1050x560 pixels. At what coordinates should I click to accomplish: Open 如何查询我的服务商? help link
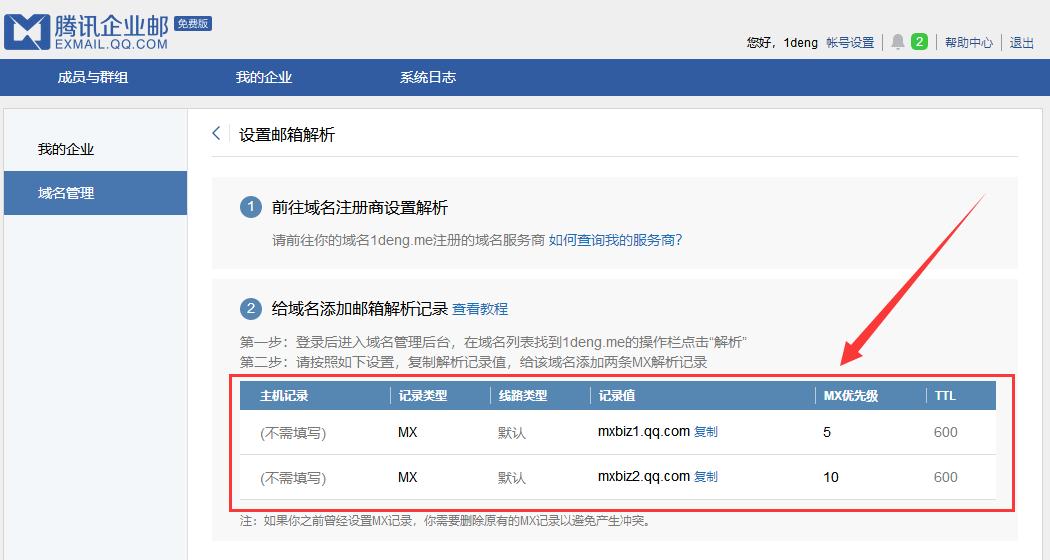click(x=615, y=240)
